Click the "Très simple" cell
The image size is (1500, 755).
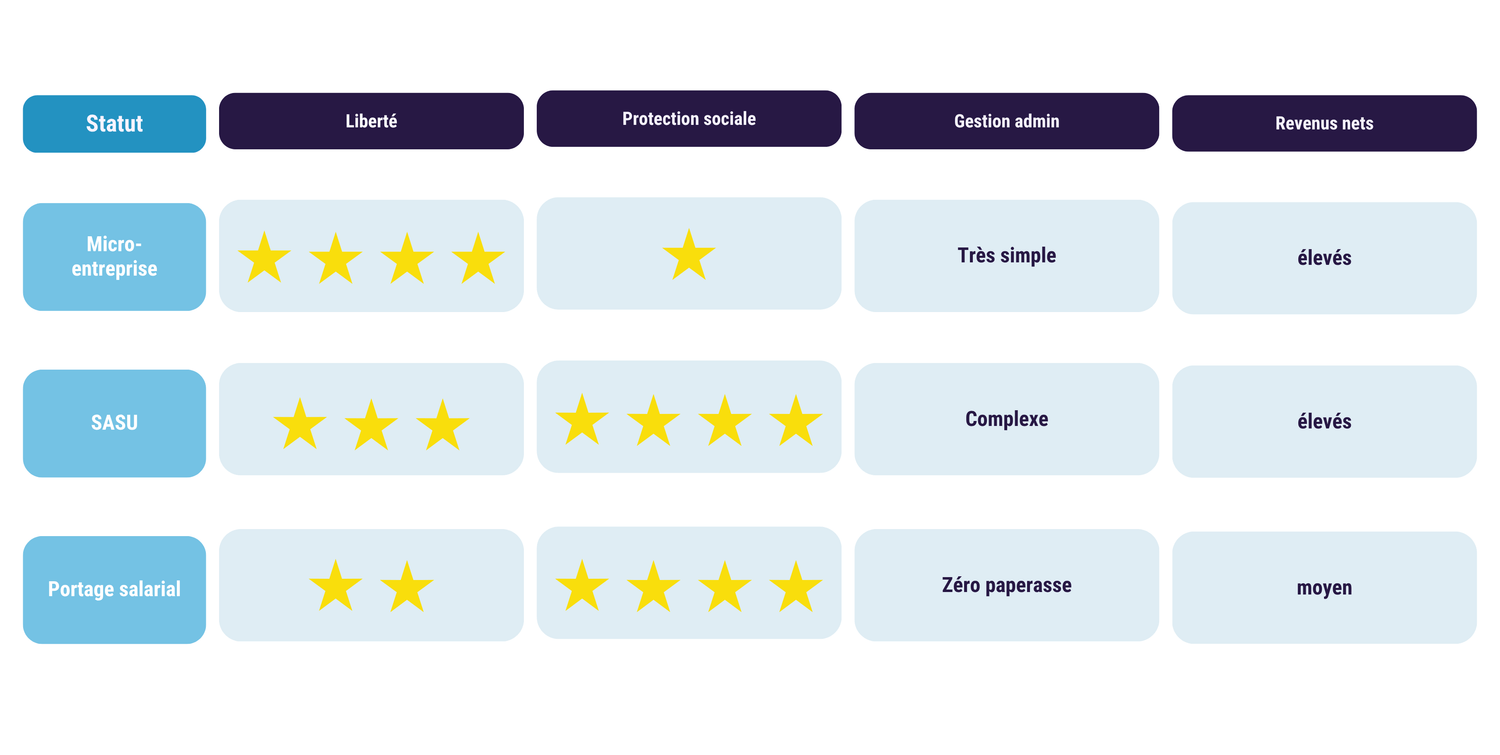(1006, 256)
